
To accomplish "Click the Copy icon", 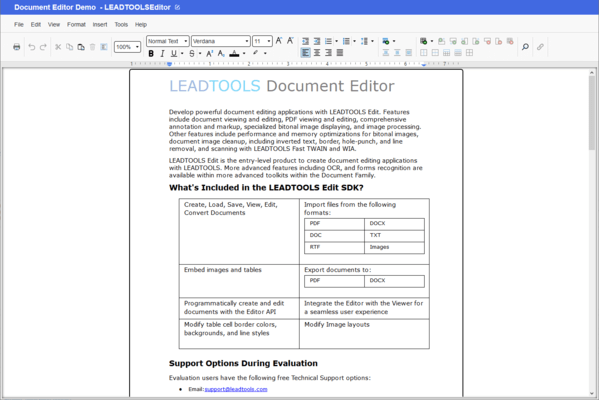I will 70,47.
